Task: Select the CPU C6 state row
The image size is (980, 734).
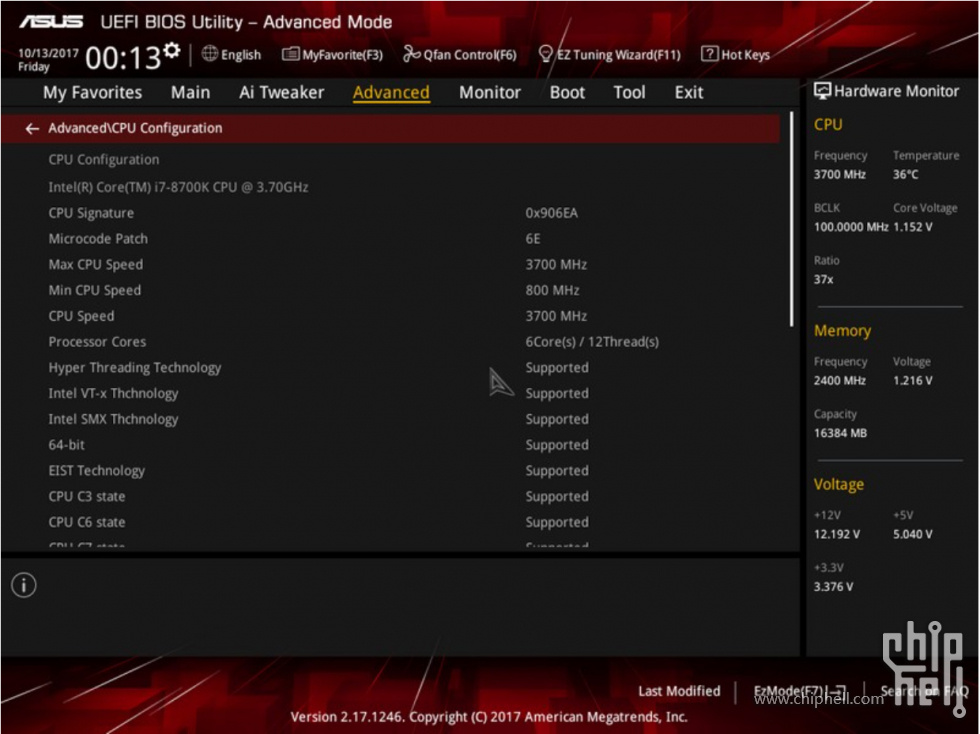Action: [x=390, y=522]
